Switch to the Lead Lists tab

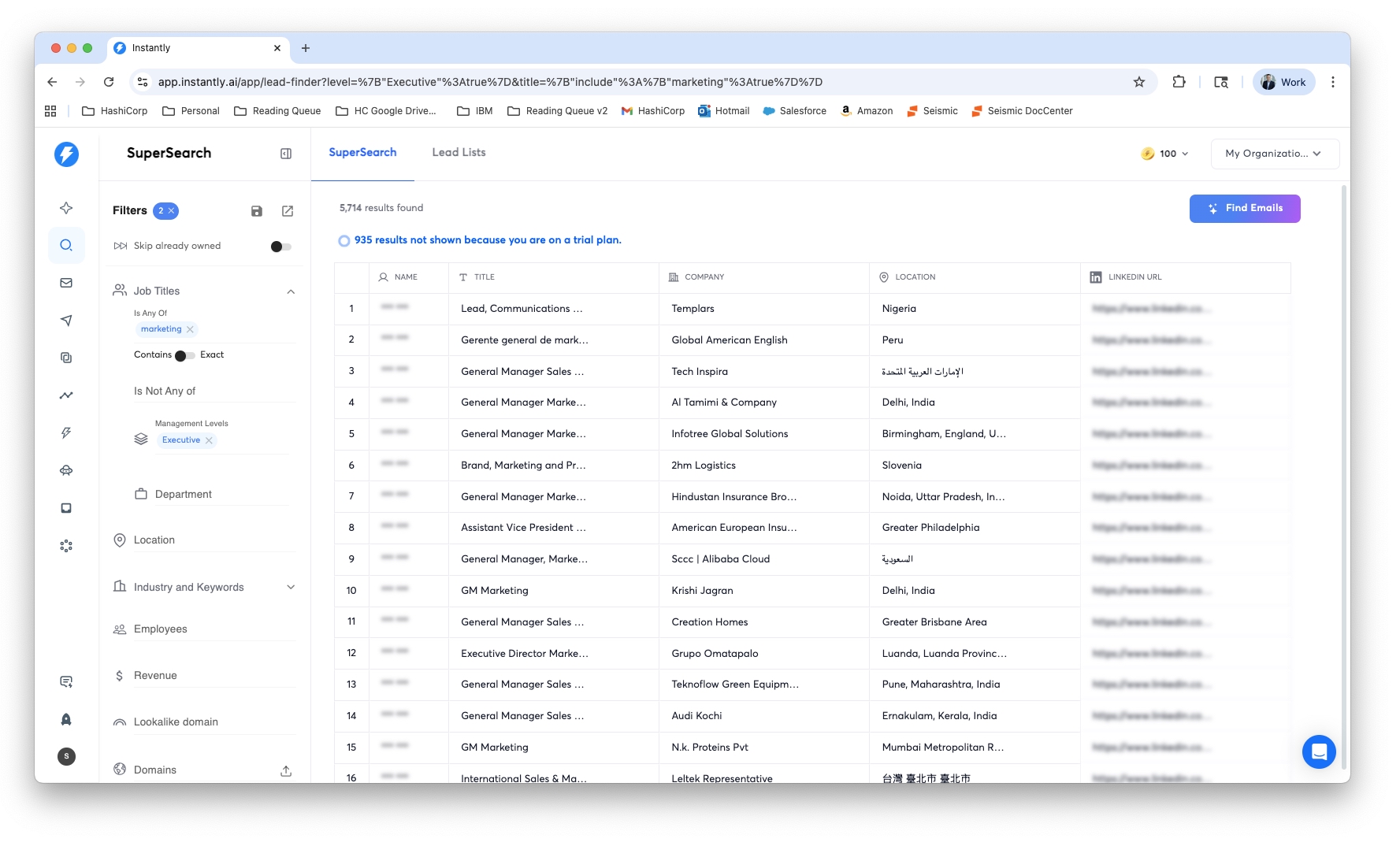(x=459, y=153)
